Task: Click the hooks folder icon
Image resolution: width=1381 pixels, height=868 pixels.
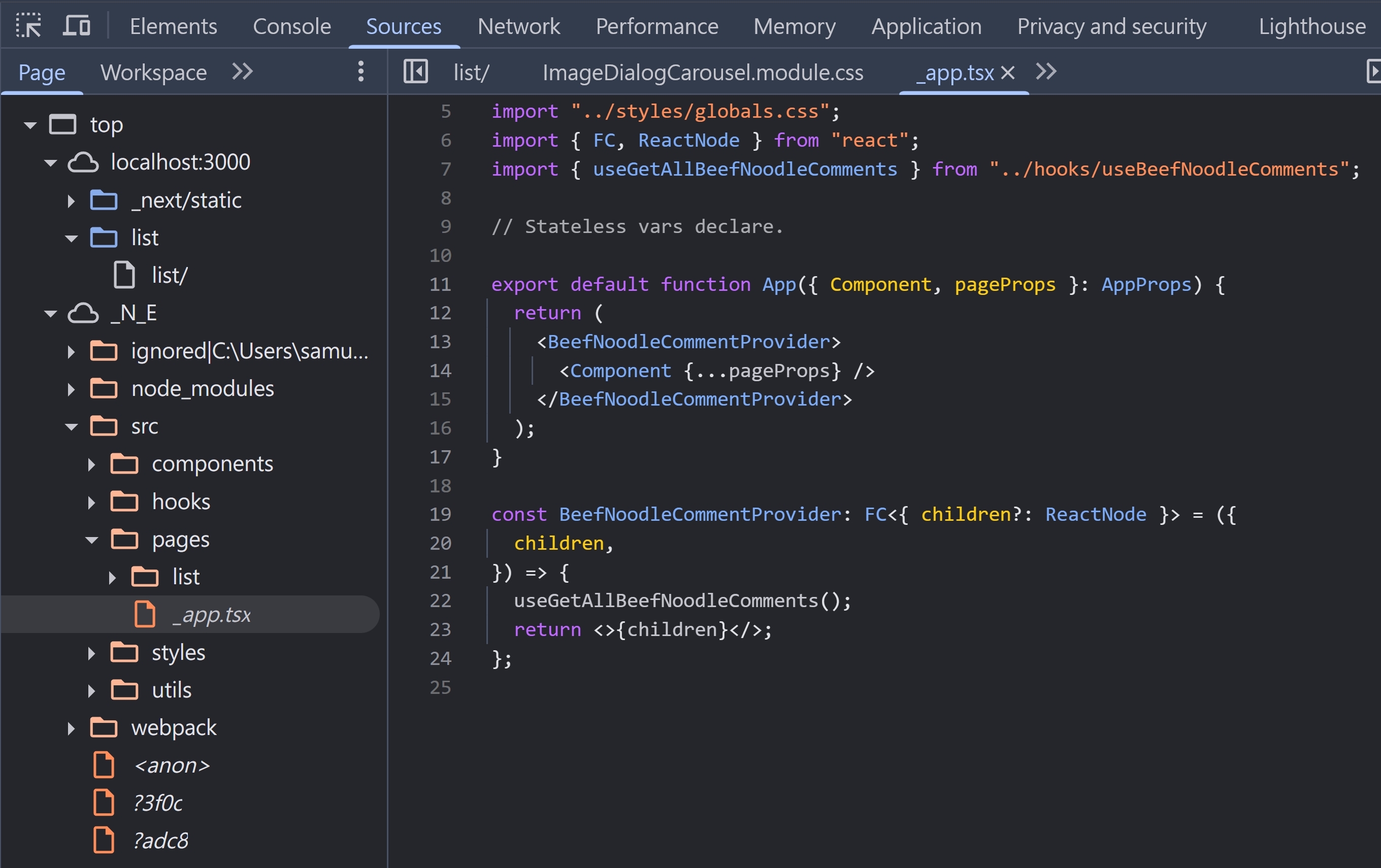Action: point(124,502)
